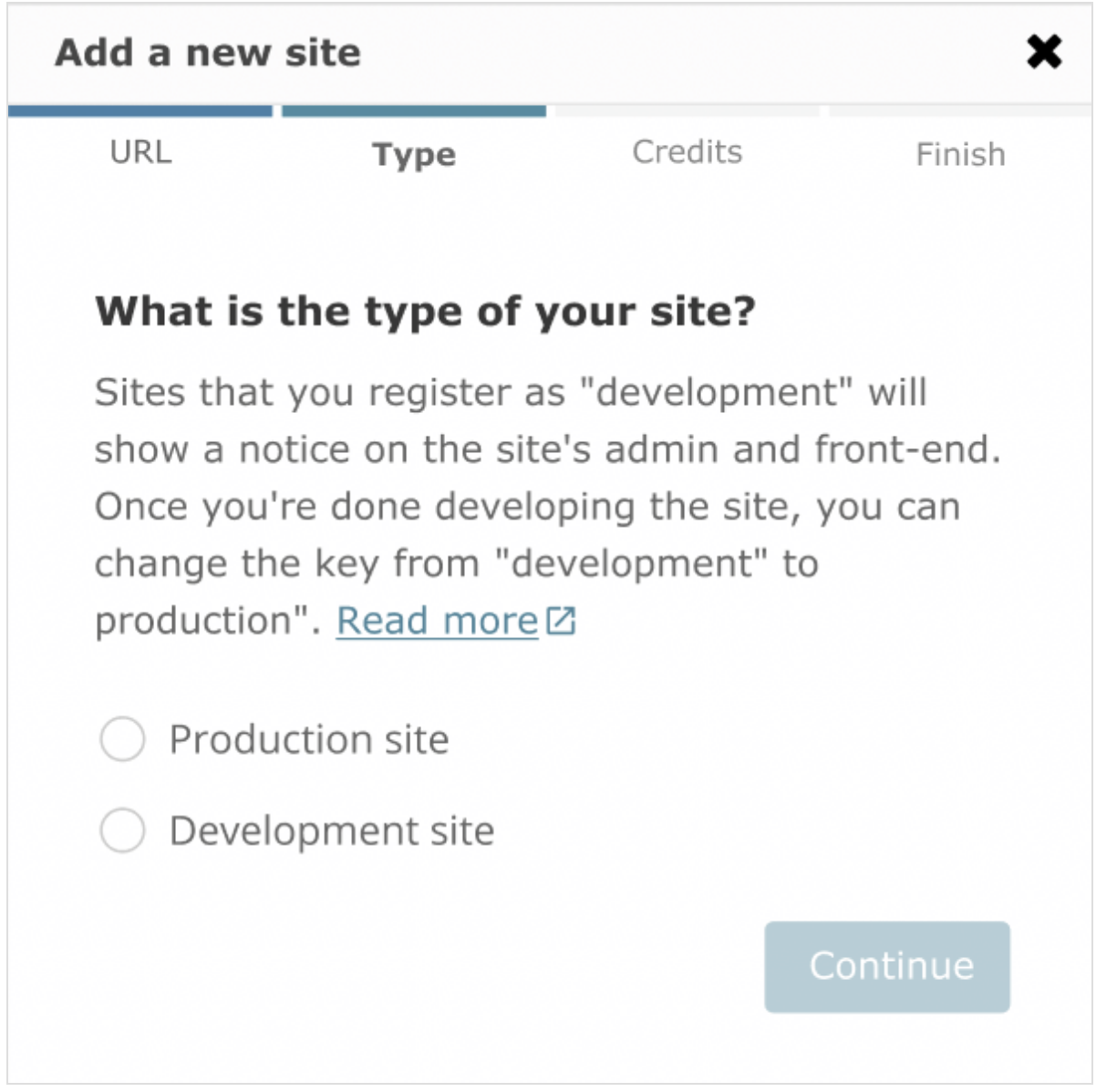Click the Finish progress bar segment
1096x1092 pixels.
(958, 111)
